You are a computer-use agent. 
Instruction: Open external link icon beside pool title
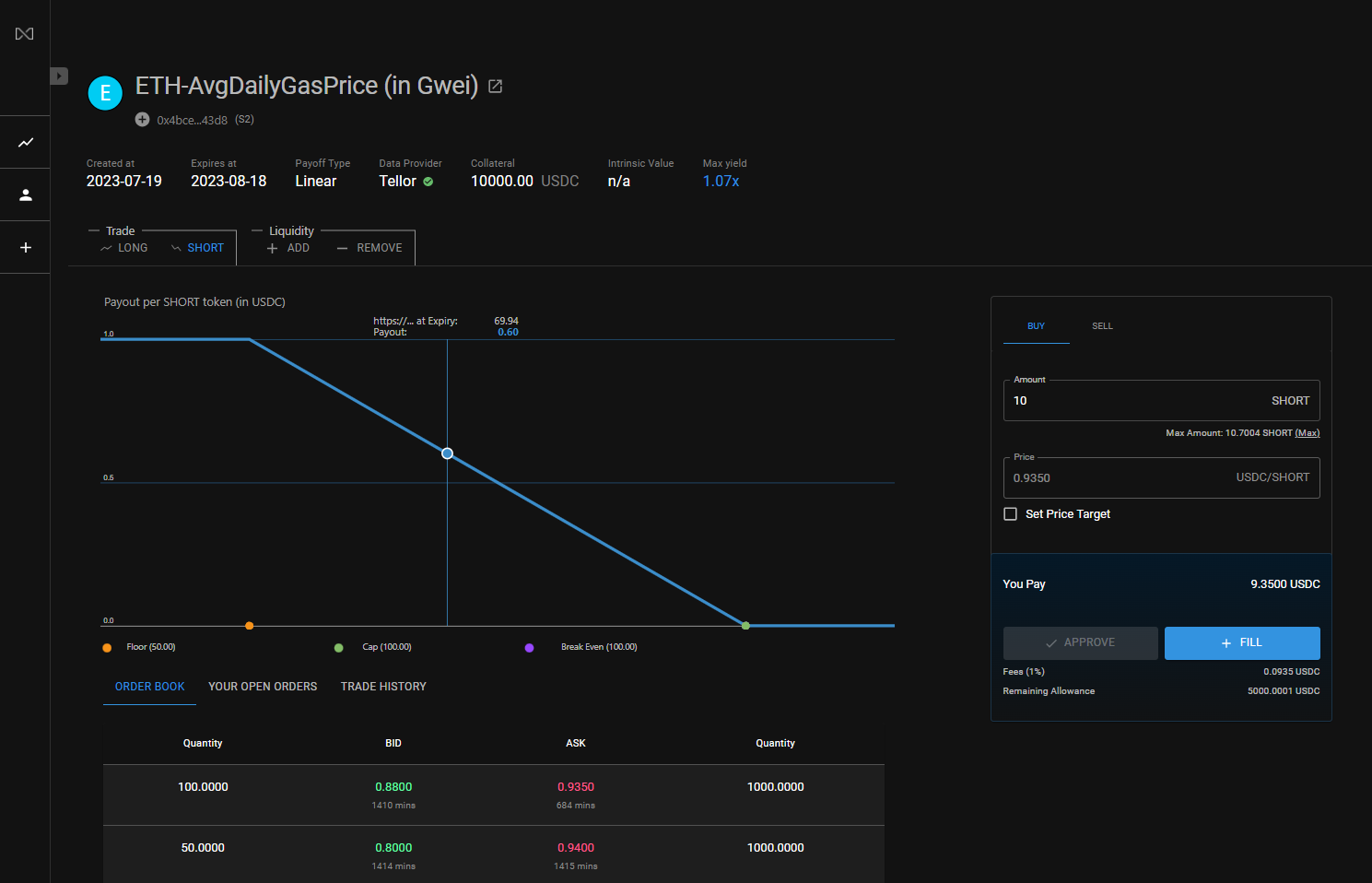click(x=495, y=87)
